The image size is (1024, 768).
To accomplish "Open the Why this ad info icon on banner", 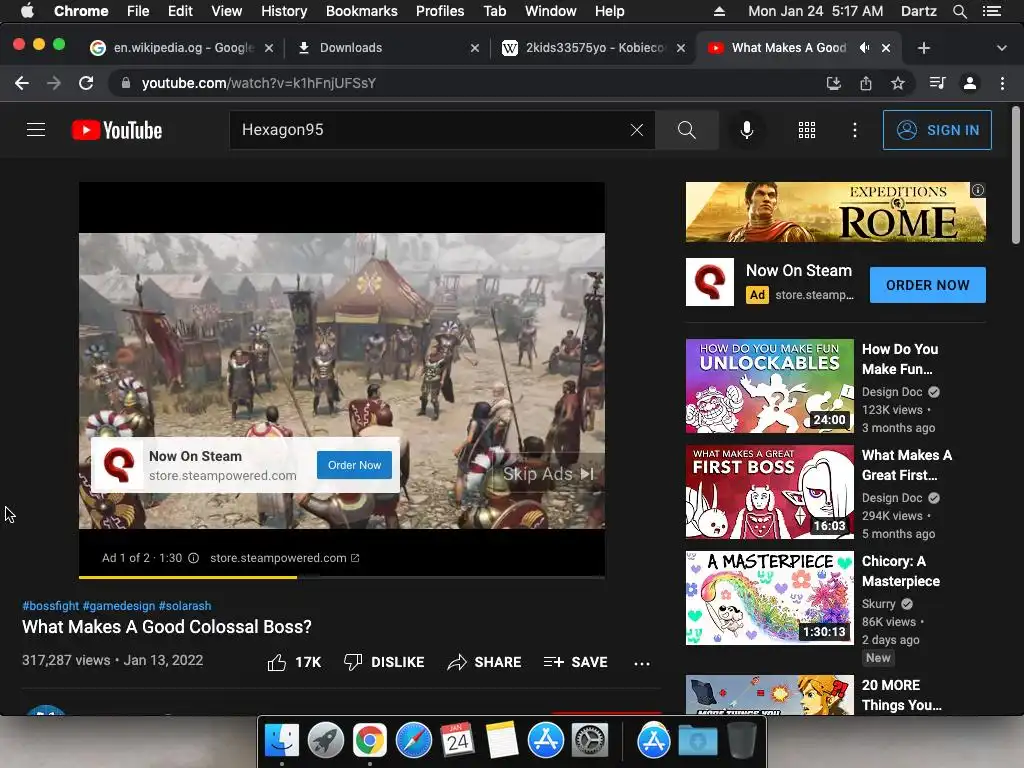I will [x=978, y=190].
